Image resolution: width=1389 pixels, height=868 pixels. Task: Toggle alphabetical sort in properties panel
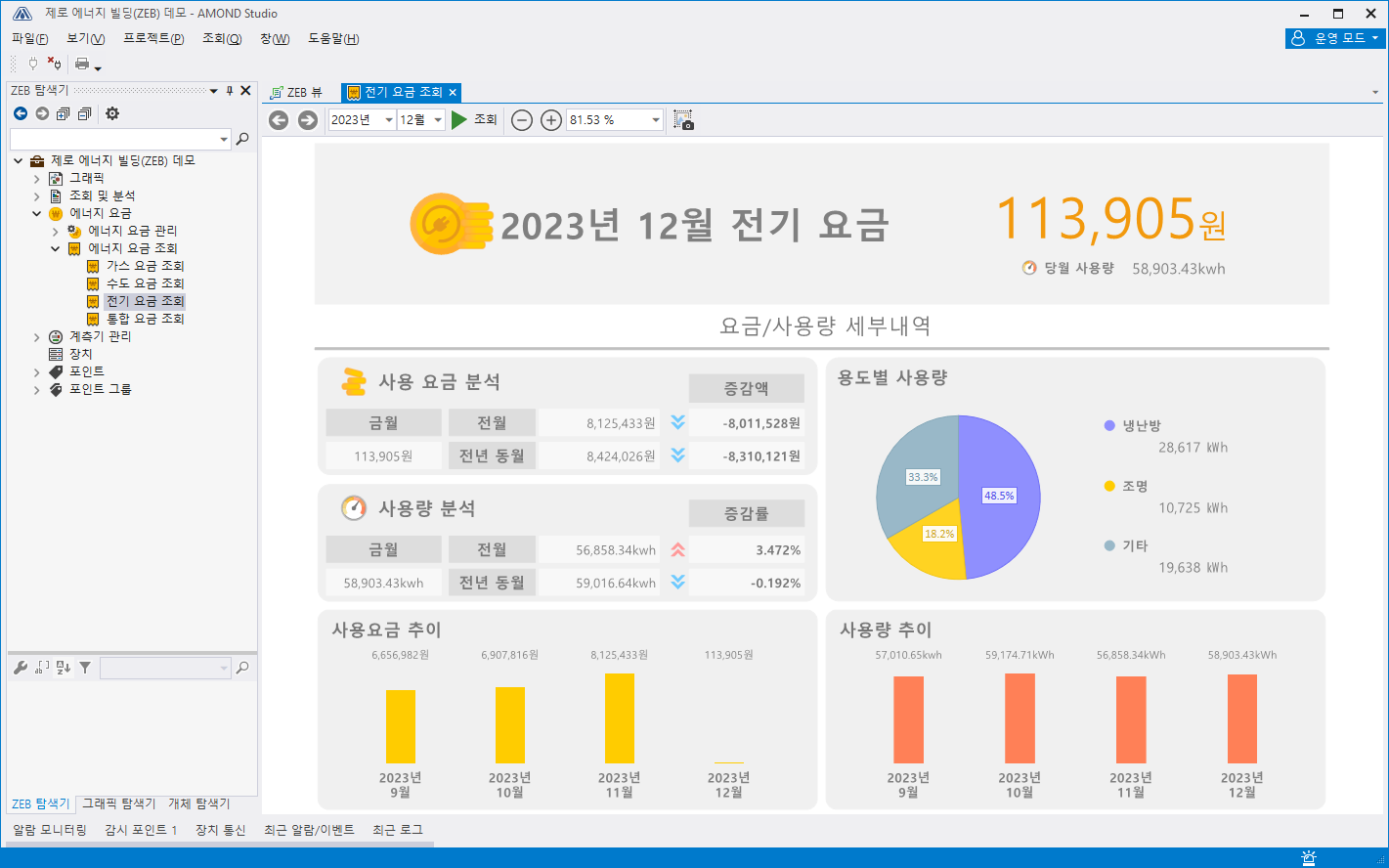(x=64, y=668)
